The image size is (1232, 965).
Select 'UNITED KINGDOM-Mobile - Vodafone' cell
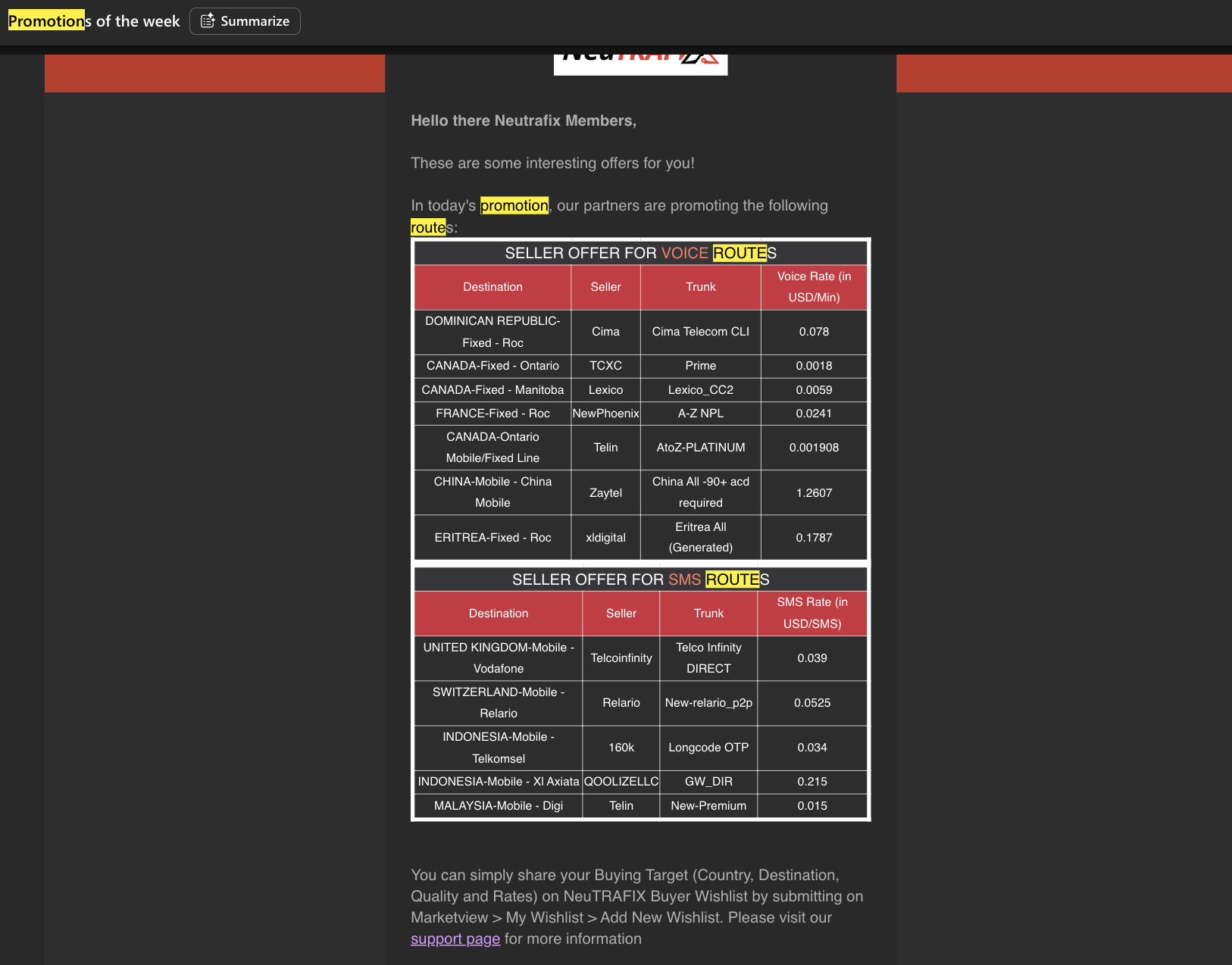(x=499, y=658)
